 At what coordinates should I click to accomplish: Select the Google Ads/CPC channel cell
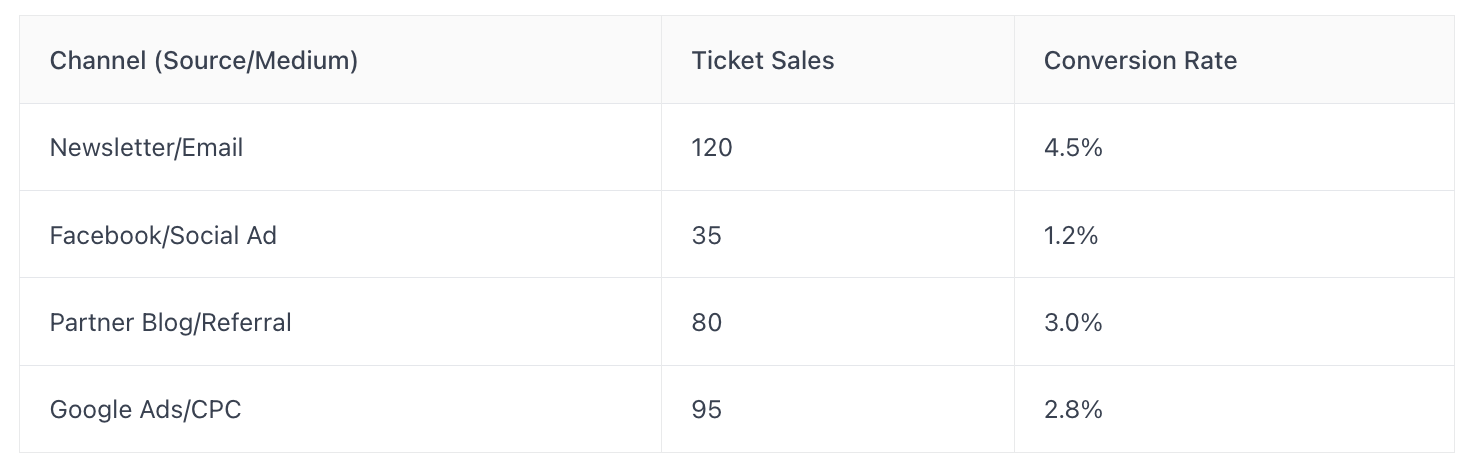340,409
